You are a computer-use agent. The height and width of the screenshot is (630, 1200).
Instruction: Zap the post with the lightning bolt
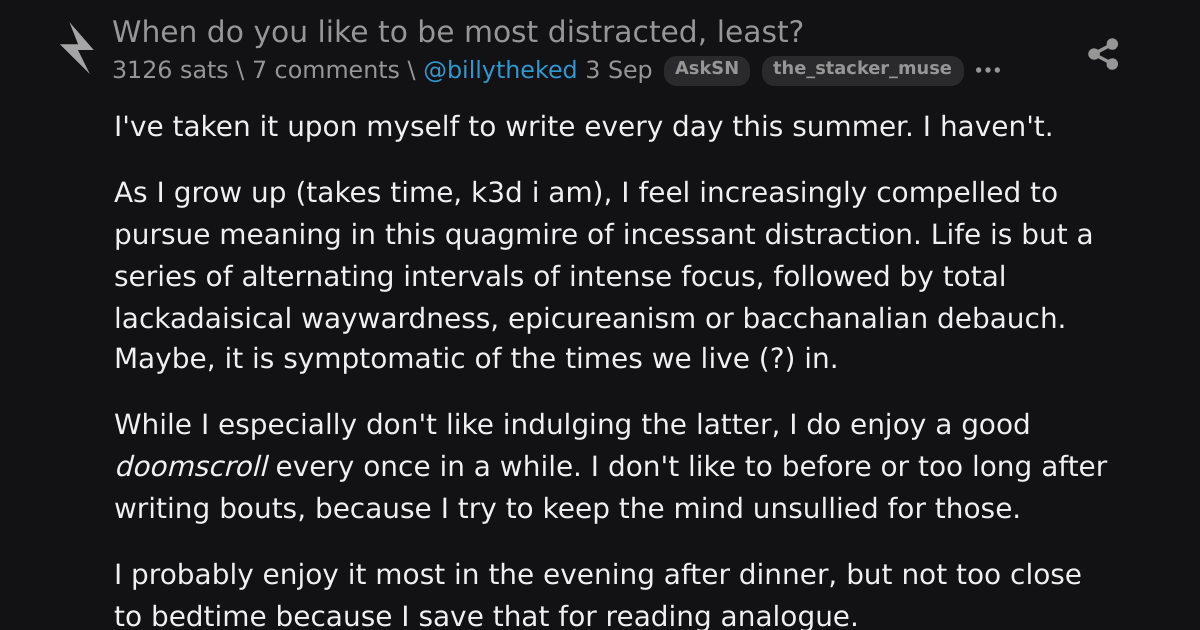tap(76, 49)
